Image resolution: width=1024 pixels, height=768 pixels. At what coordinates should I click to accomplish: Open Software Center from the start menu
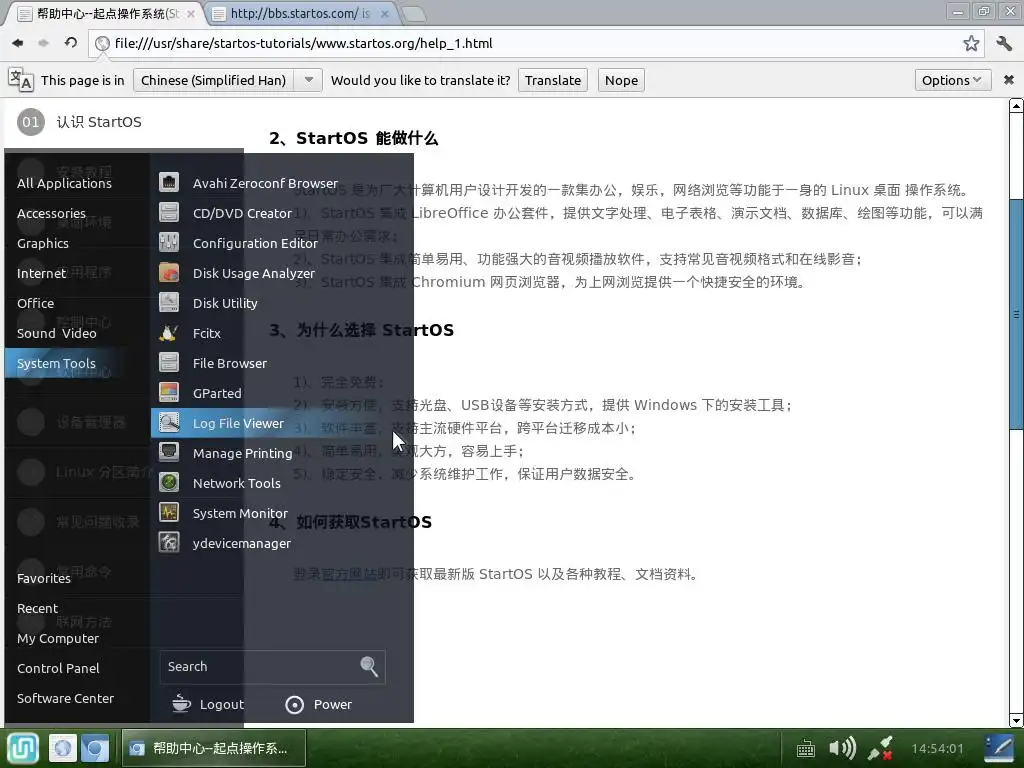click(x=65, y=699)
